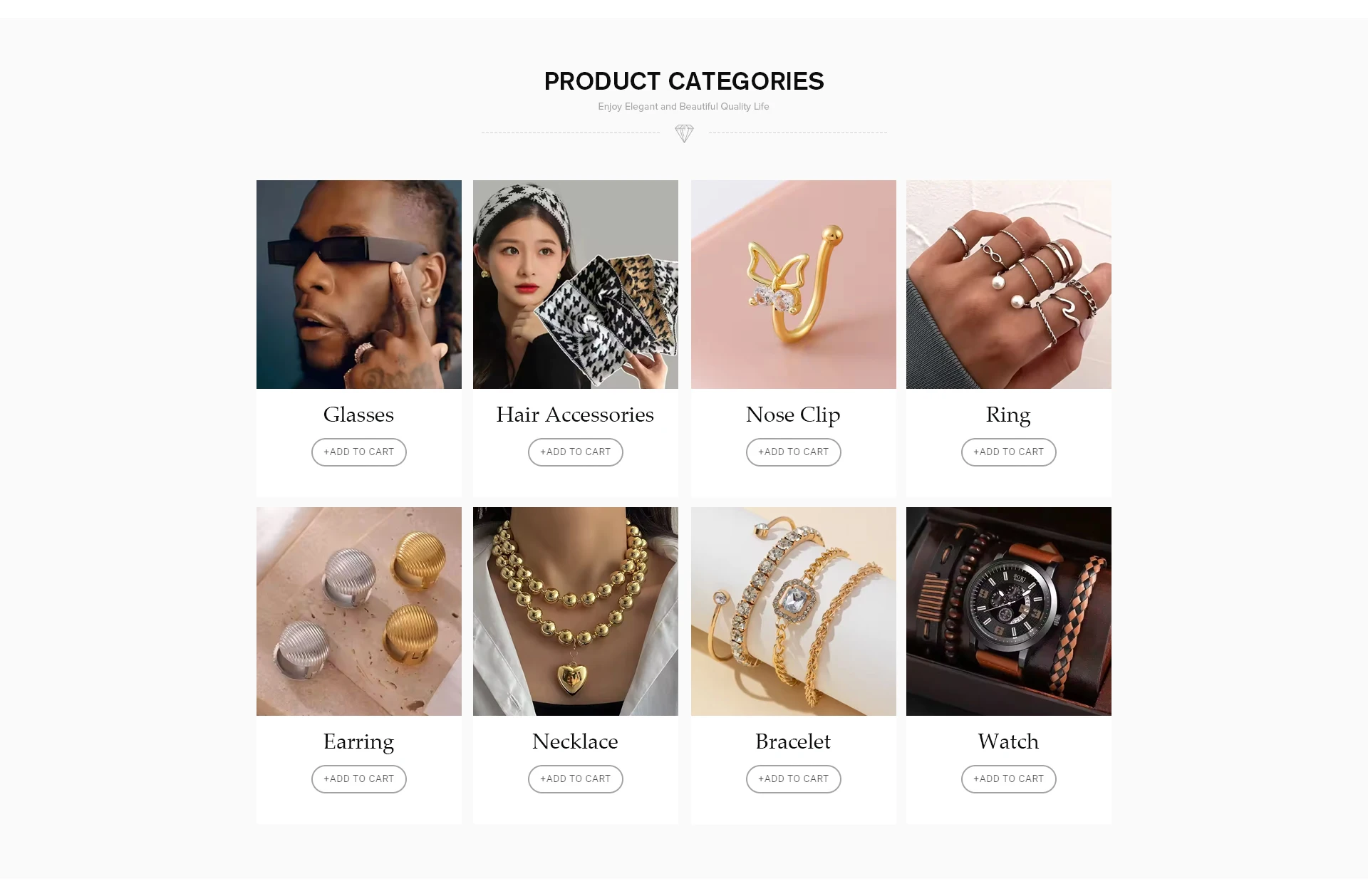Select the Hair Accessories category title
1368x896 pixels.
pyautogui.click(x=575, y=415)
